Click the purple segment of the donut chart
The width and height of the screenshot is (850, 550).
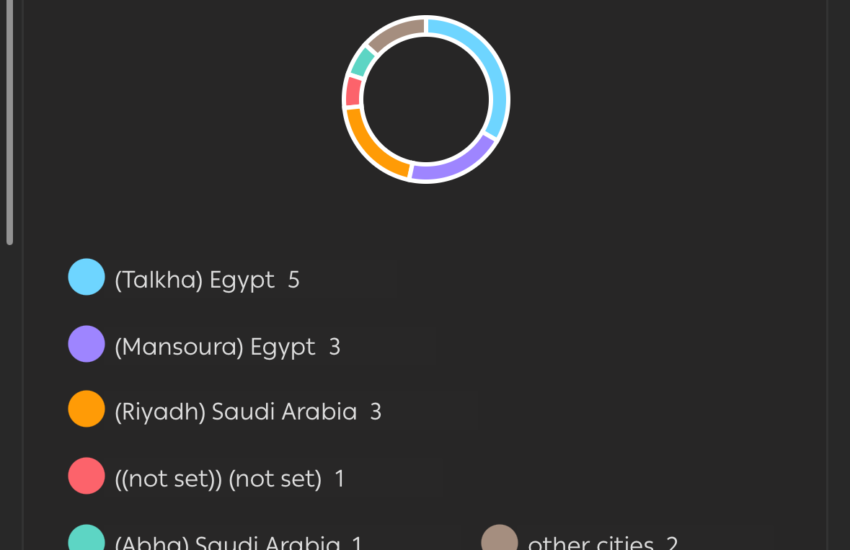454,164
